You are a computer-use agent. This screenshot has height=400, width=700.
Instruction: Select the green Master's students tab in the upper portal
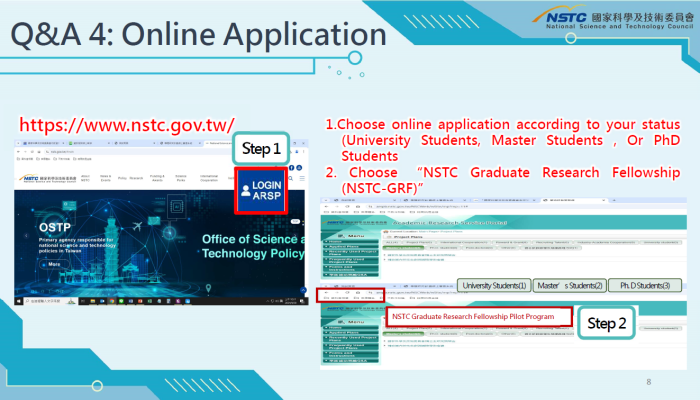404,248
